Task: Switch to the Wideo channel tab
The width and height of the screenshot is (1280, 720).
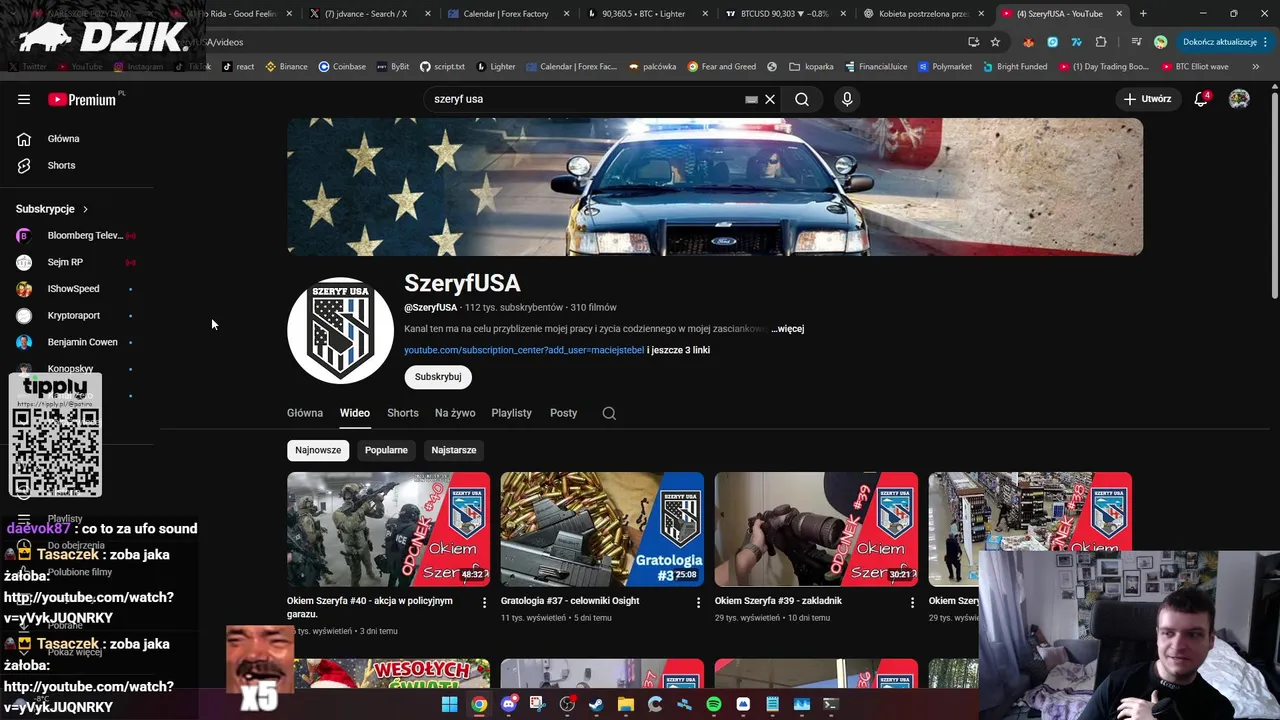Action: 354,413
